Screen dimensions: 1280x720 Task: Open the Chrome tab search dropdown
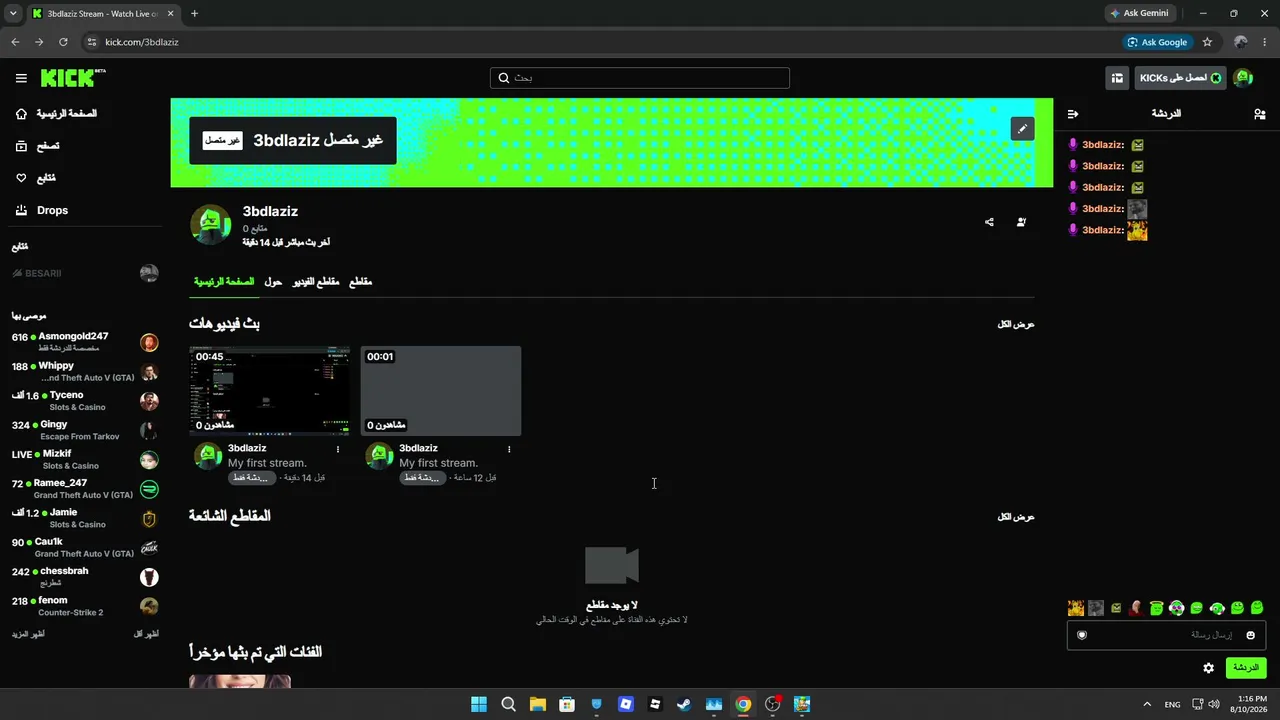pos(13,13)
